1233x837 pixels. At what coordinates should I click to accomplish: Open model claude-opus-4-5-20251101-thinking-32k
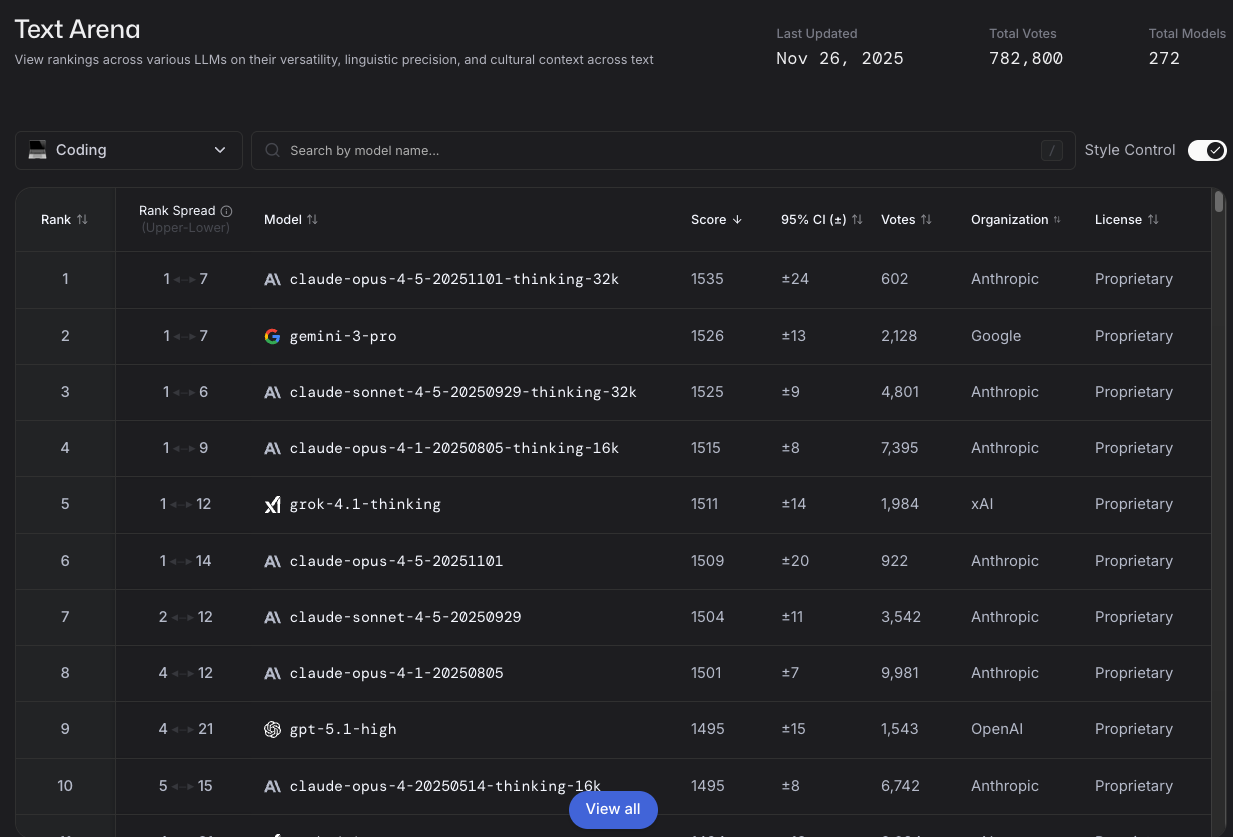(454, 279)
